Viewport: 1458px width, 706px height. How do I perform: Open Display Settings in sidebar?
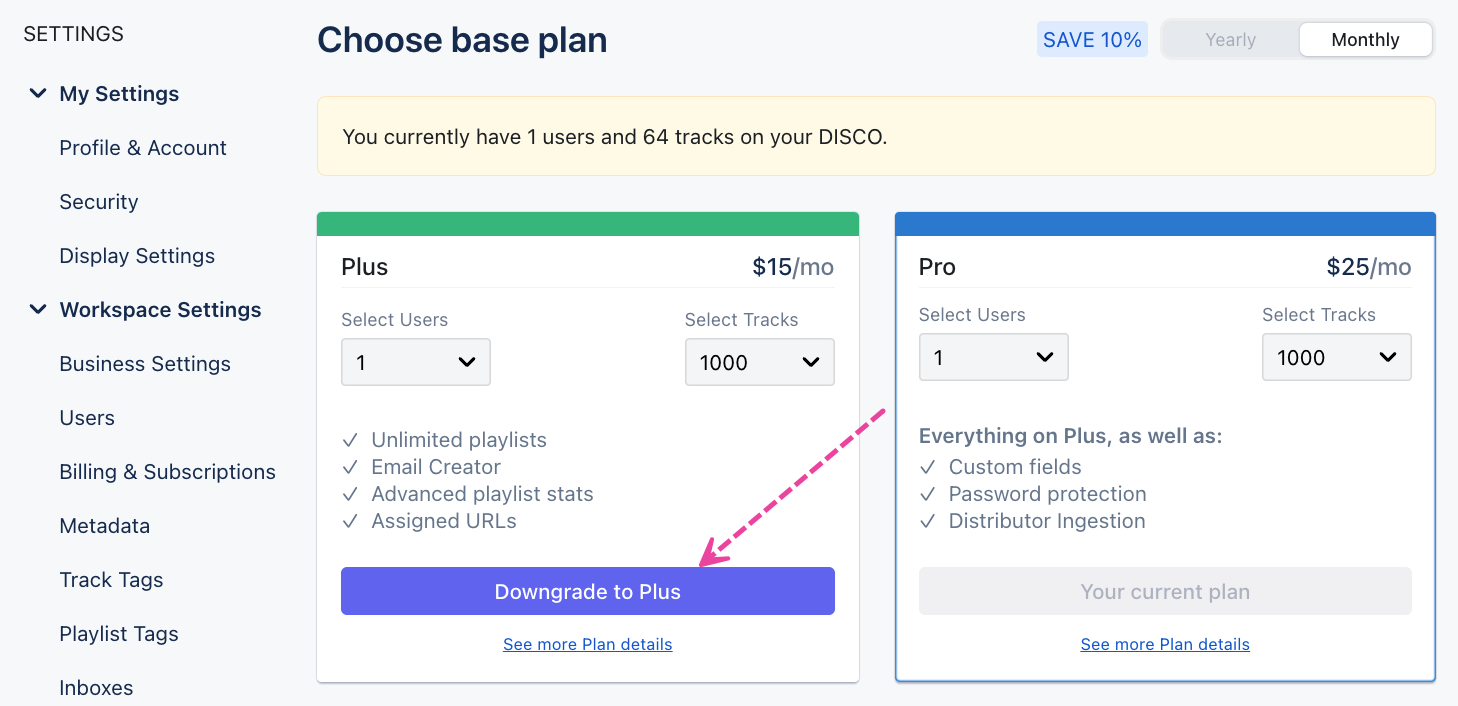coord(137,256)
